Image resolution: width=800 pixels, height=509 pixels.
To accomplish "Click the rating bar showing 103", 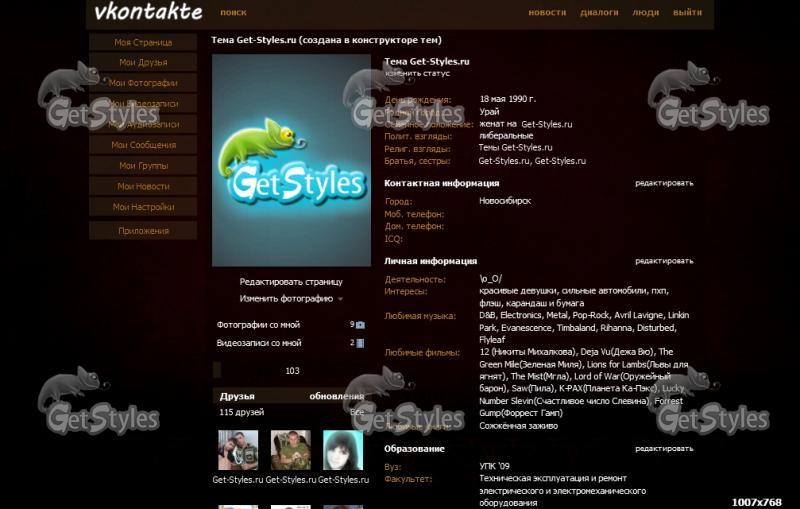I will 291,370.
